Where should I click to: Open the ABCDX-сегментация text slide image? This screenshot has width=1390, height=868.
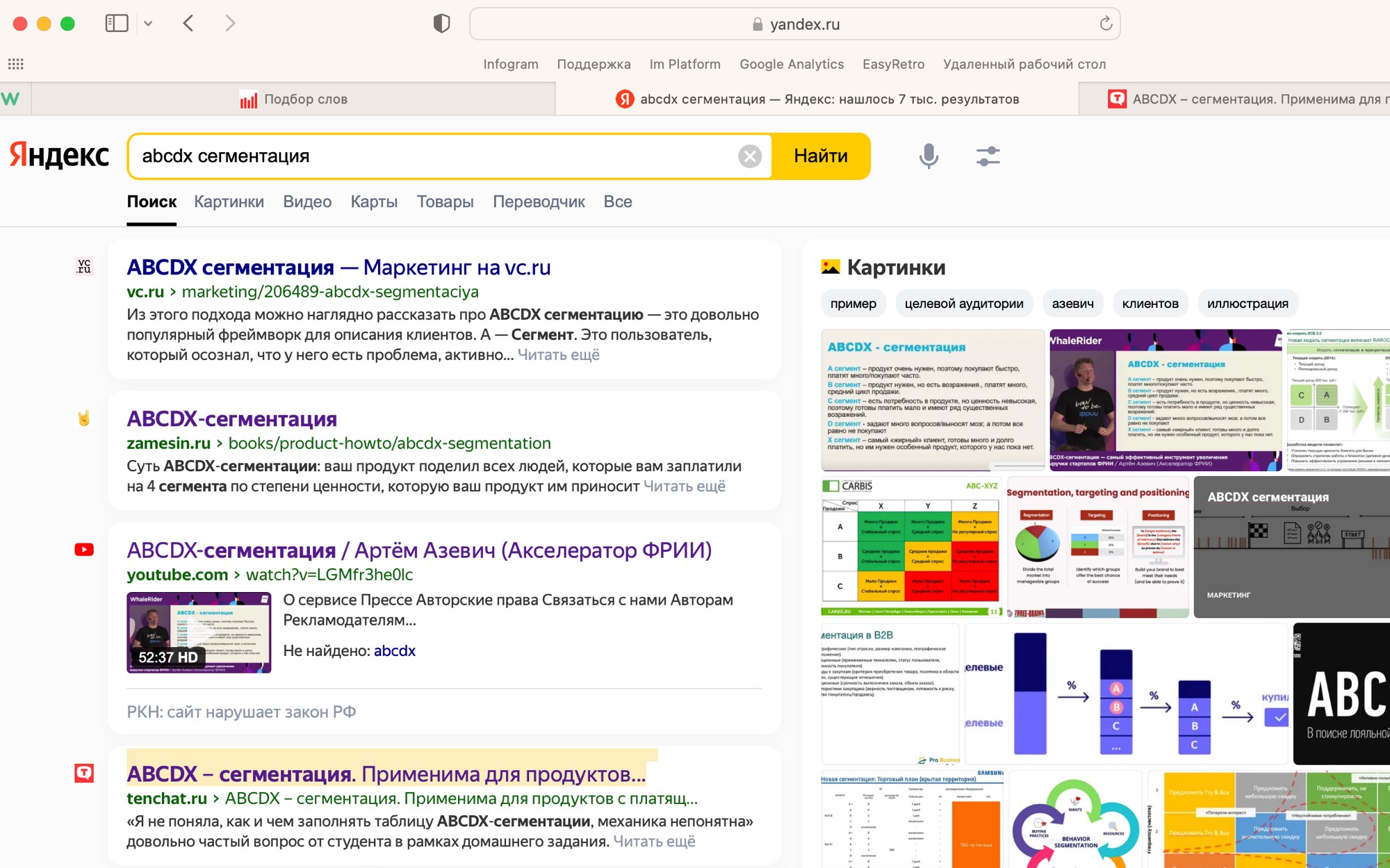pyautogui.click(x=933, y=400)
